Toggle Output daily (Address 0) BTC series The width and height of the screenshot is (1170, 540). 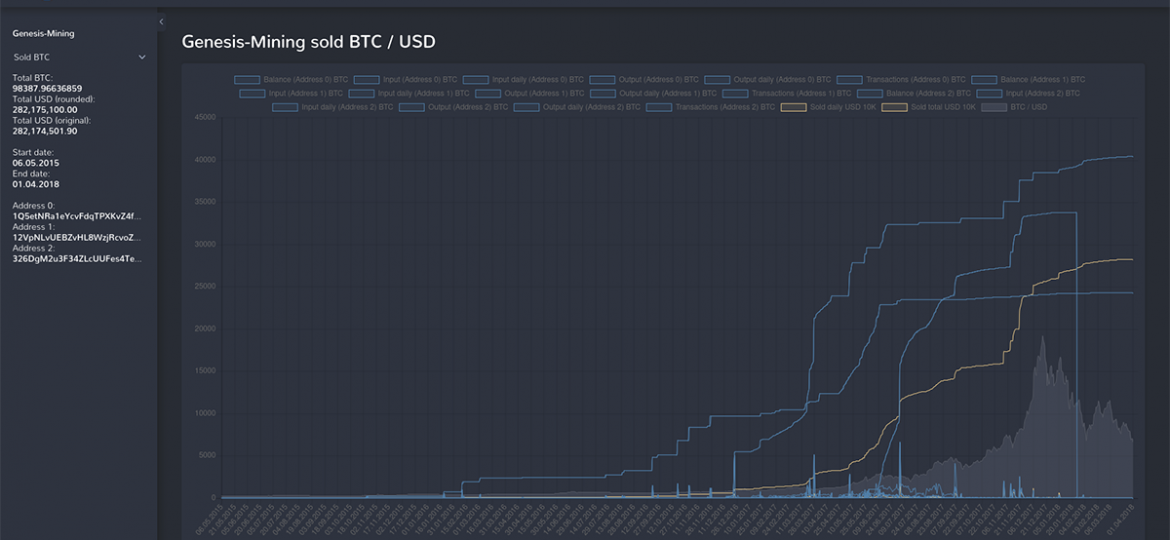(768, 79)
